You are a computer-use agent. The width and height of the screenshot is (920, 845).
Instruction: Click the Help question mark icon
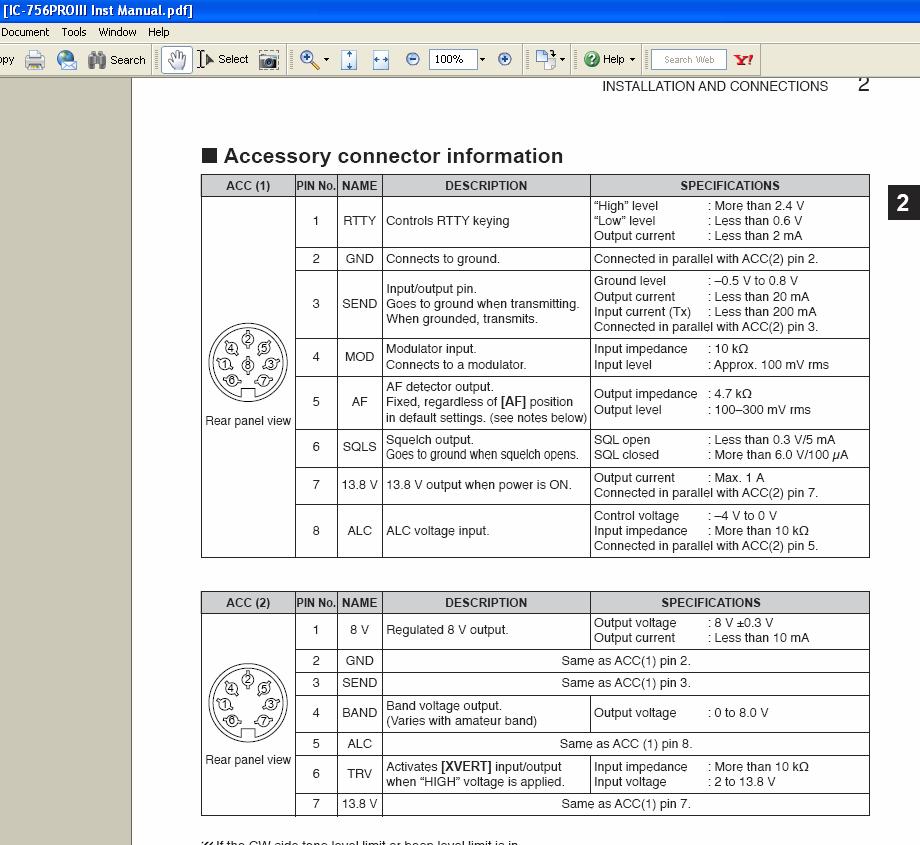click(x=591, y=59)
